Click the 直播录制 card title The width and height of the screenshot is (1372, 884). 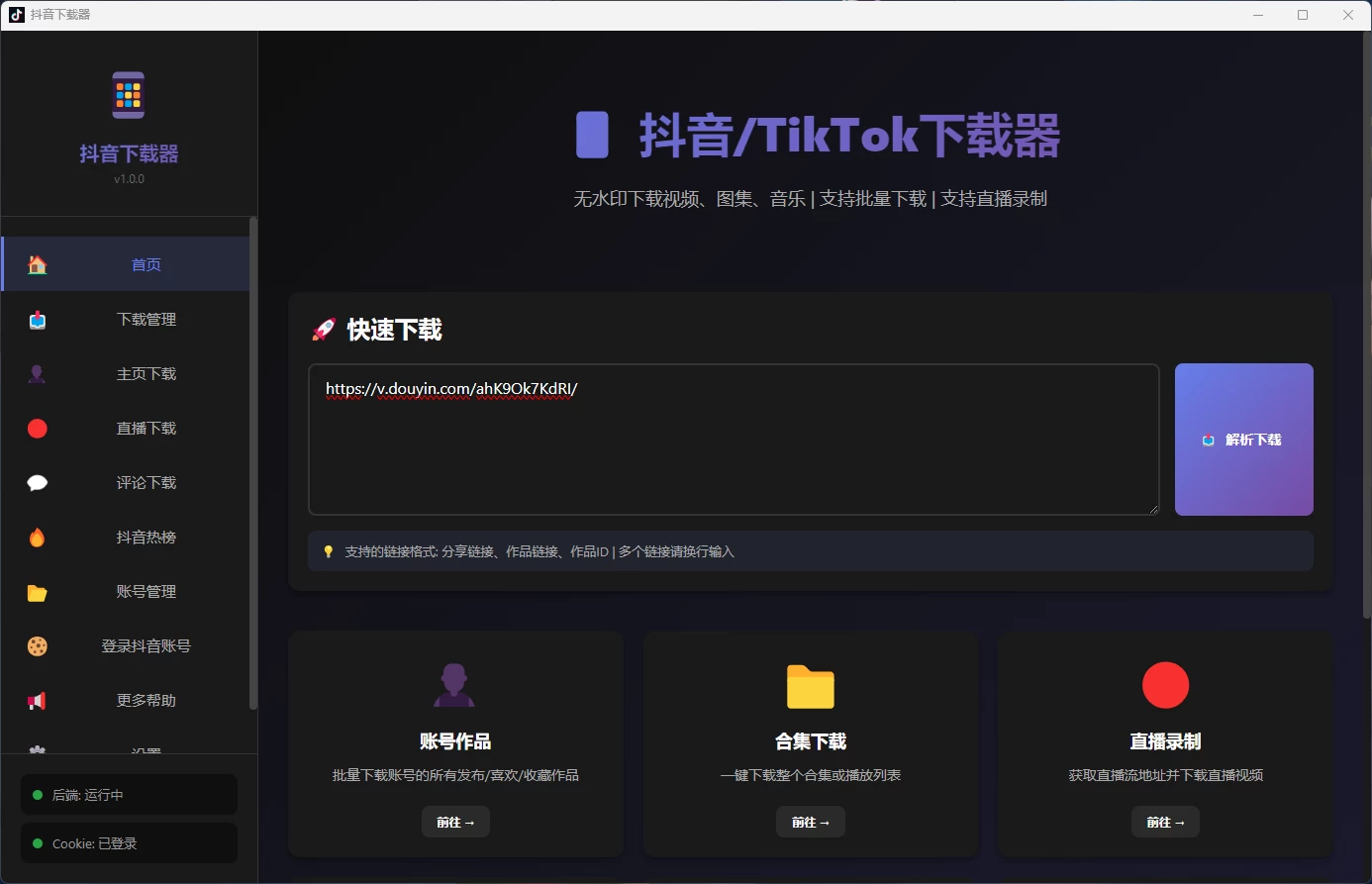click(x=1165, y=741)
